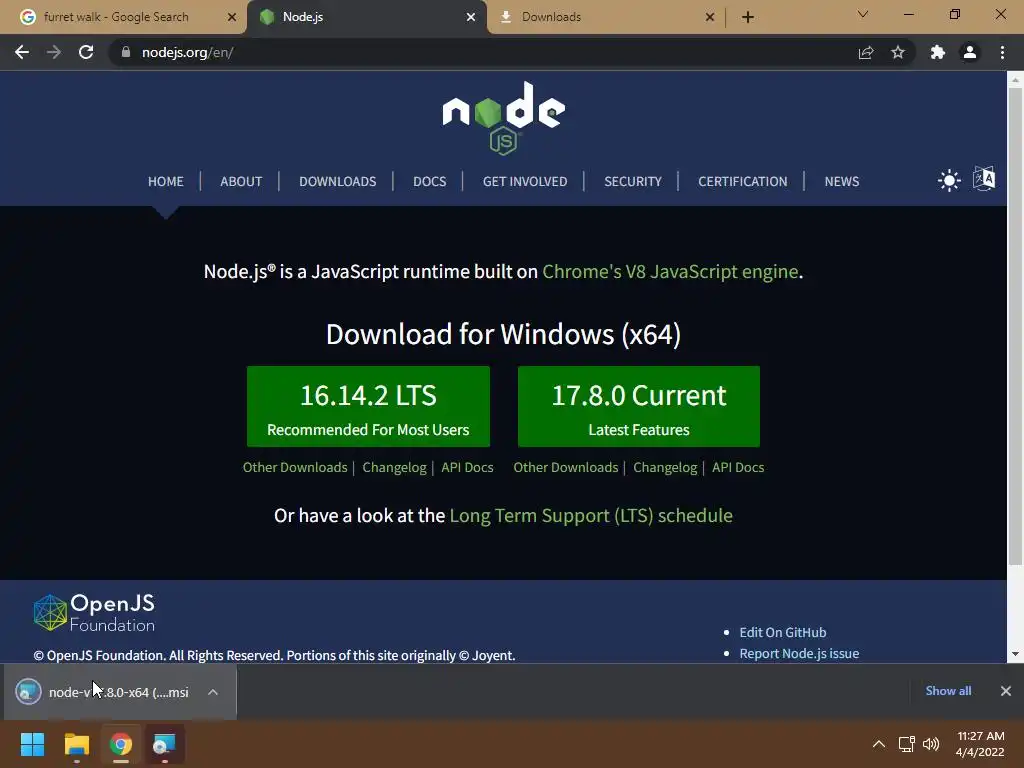Open API Docs under LTS
This screenshot has height=768, width=1024.
coord(468,468)
